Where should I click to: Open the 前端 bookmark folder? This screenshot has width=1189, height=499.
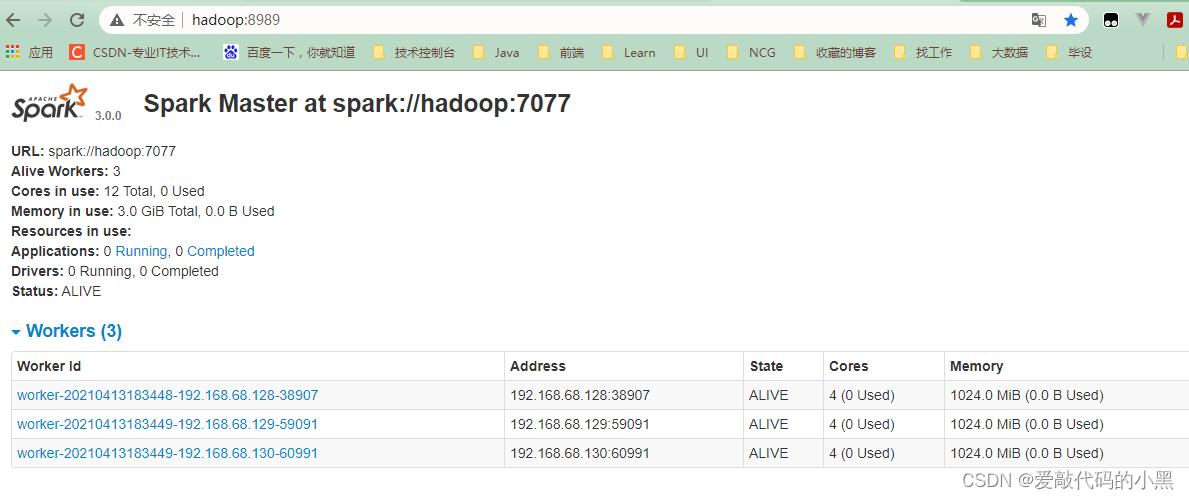[562, 52]
